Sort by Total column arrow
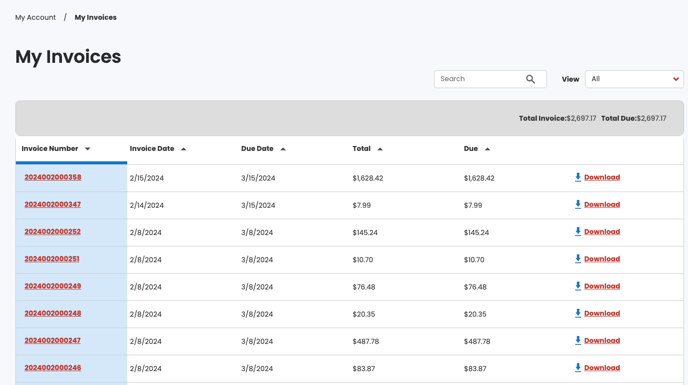 pos(380,149)
